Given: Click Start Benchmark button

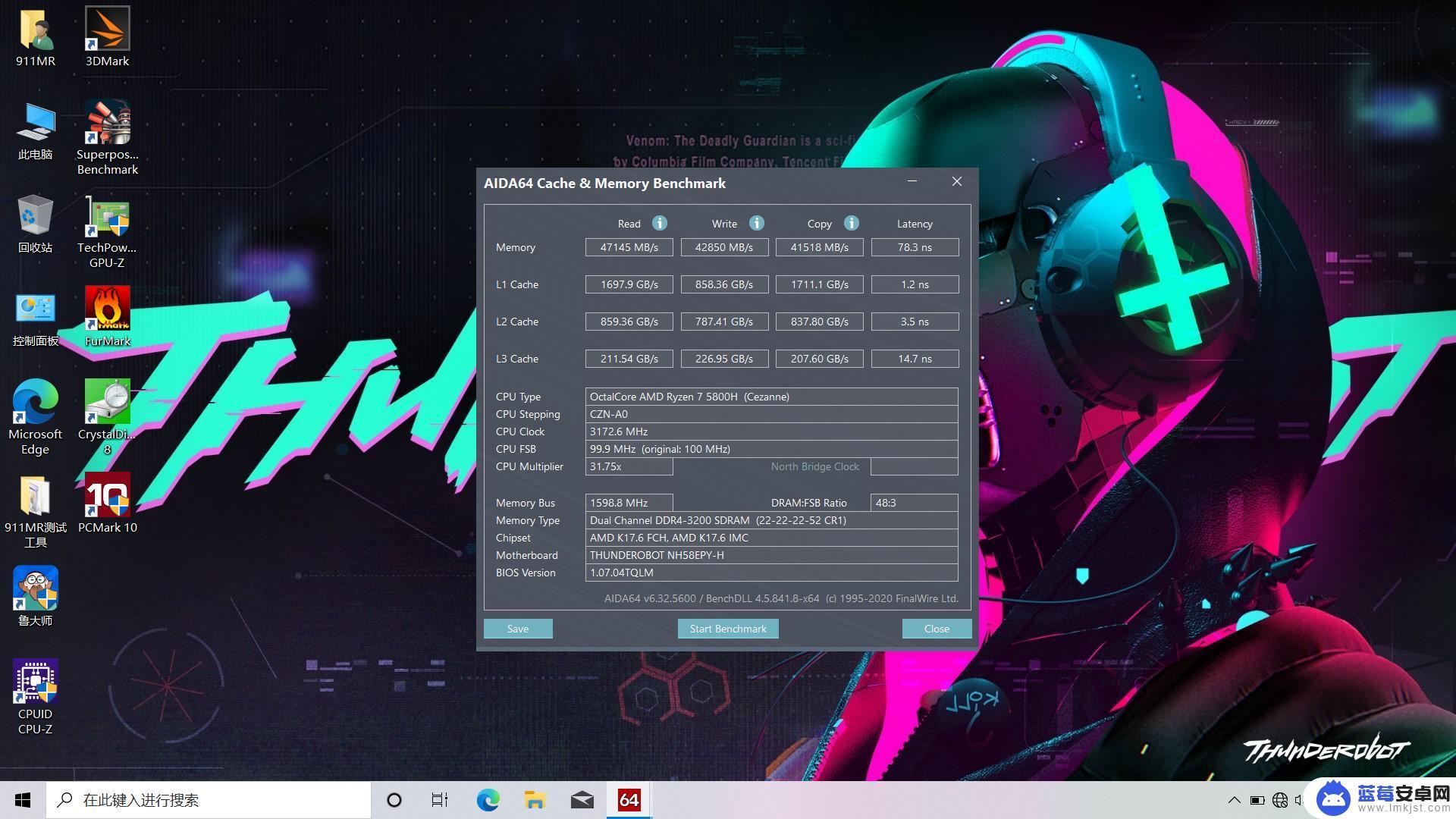Looking at the screenshot, I should click(727, 628).
